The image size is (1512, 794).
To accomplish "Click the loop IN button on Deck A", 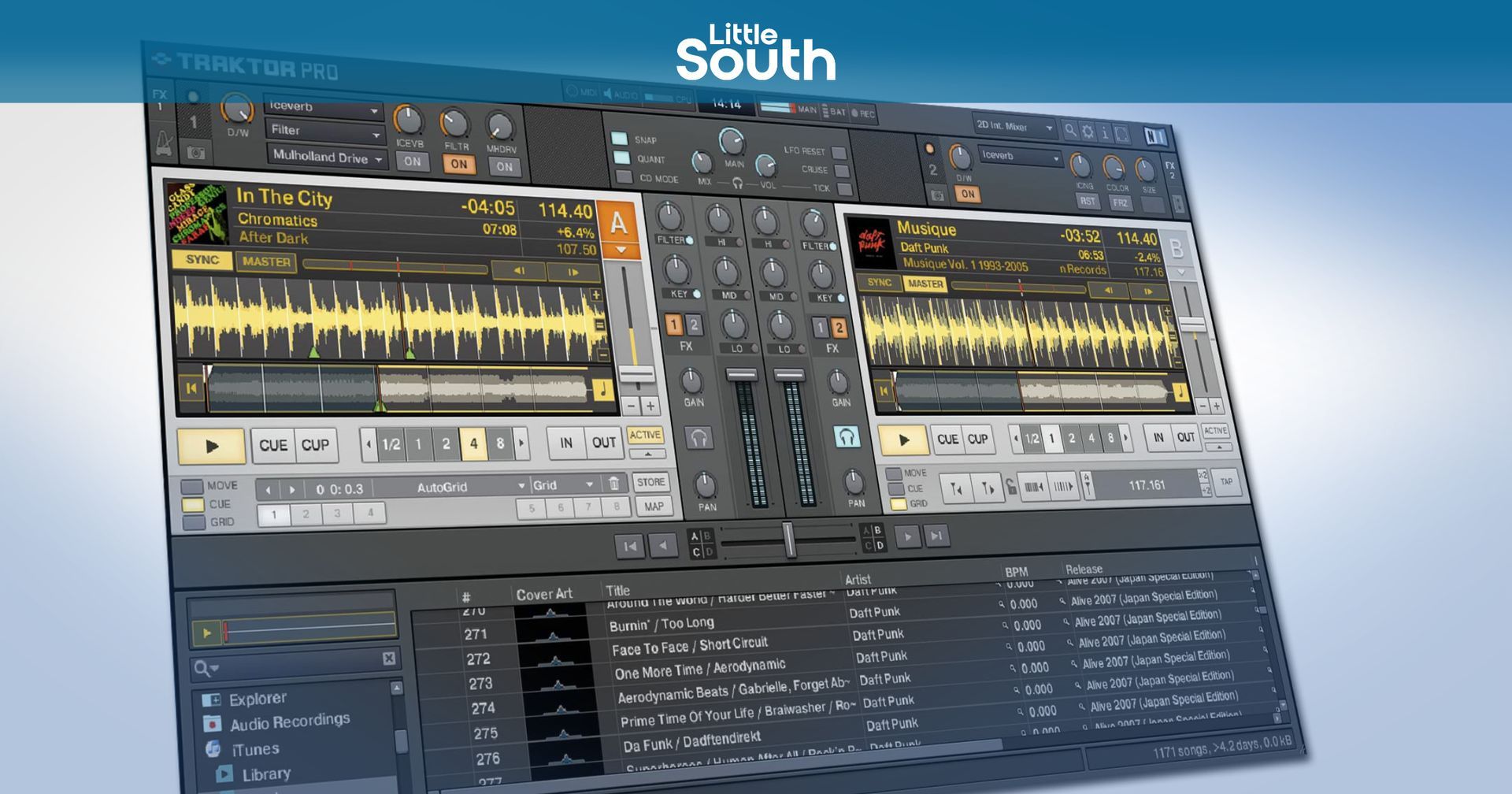I will 566,443.
